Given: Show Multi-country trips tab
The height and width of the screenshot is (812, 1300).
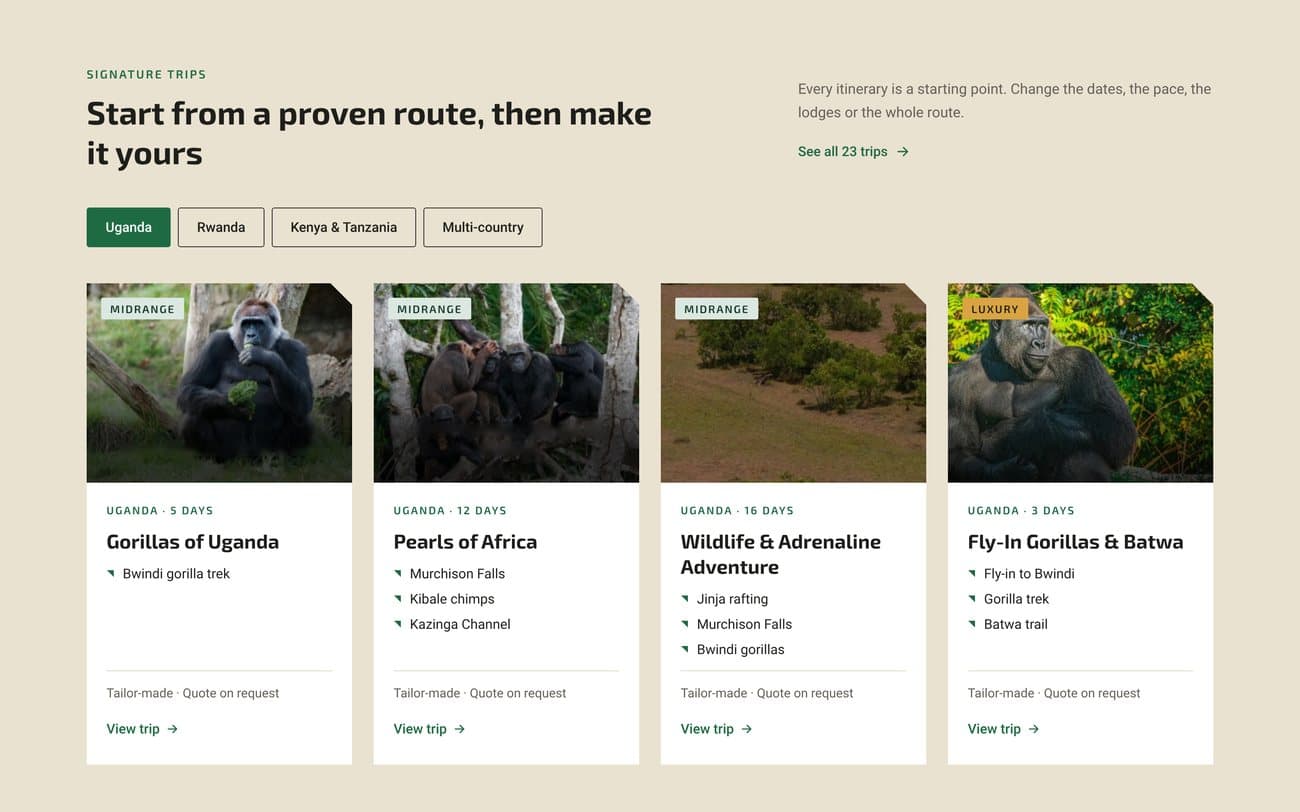Looking at the screenshot, I should click(x=483, y=227).
